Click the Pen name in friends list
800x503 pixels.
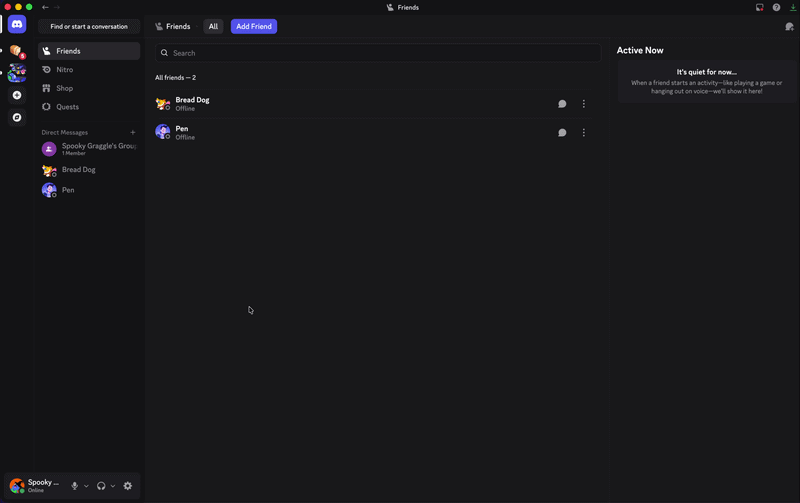[182, 129]
